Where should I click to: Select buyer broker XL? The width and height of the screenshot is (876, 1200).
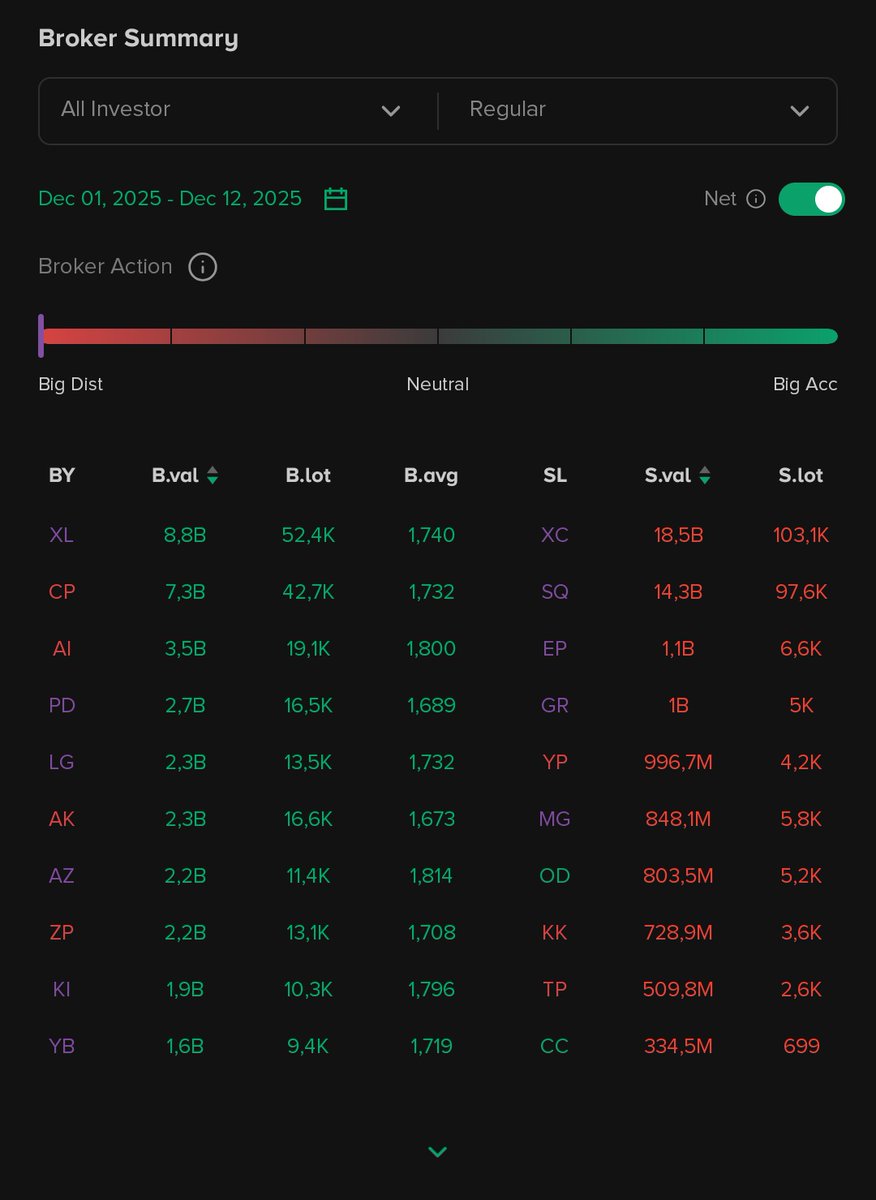pos(62,535)
